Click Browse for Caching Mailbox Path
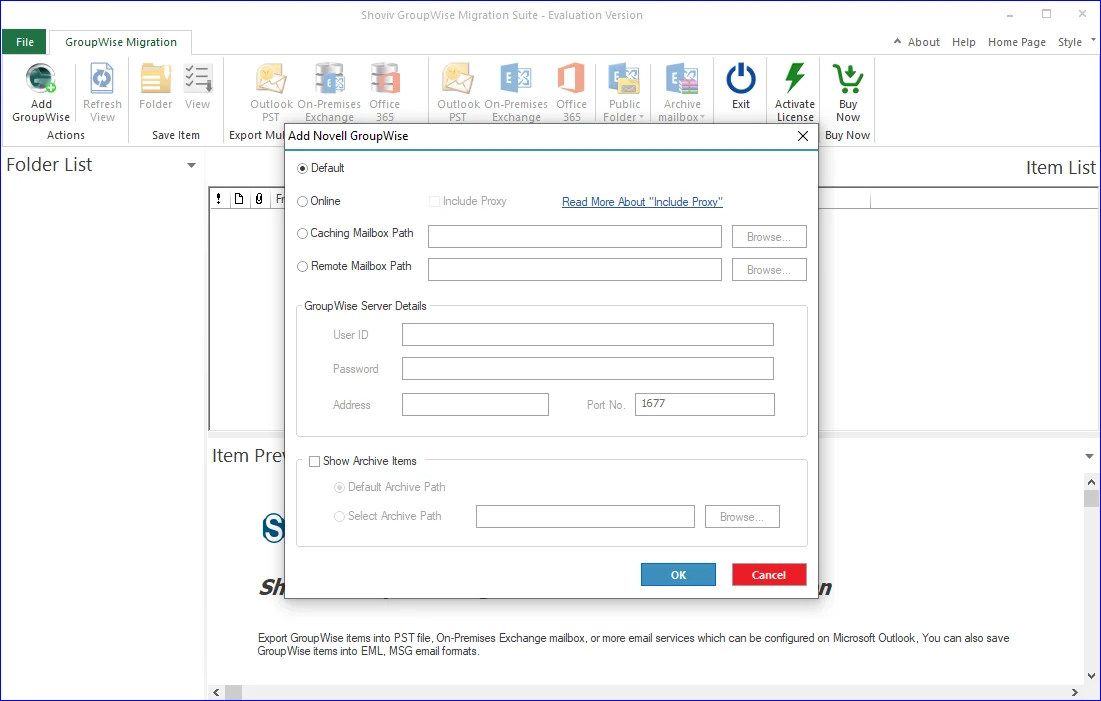 point(769,237)
